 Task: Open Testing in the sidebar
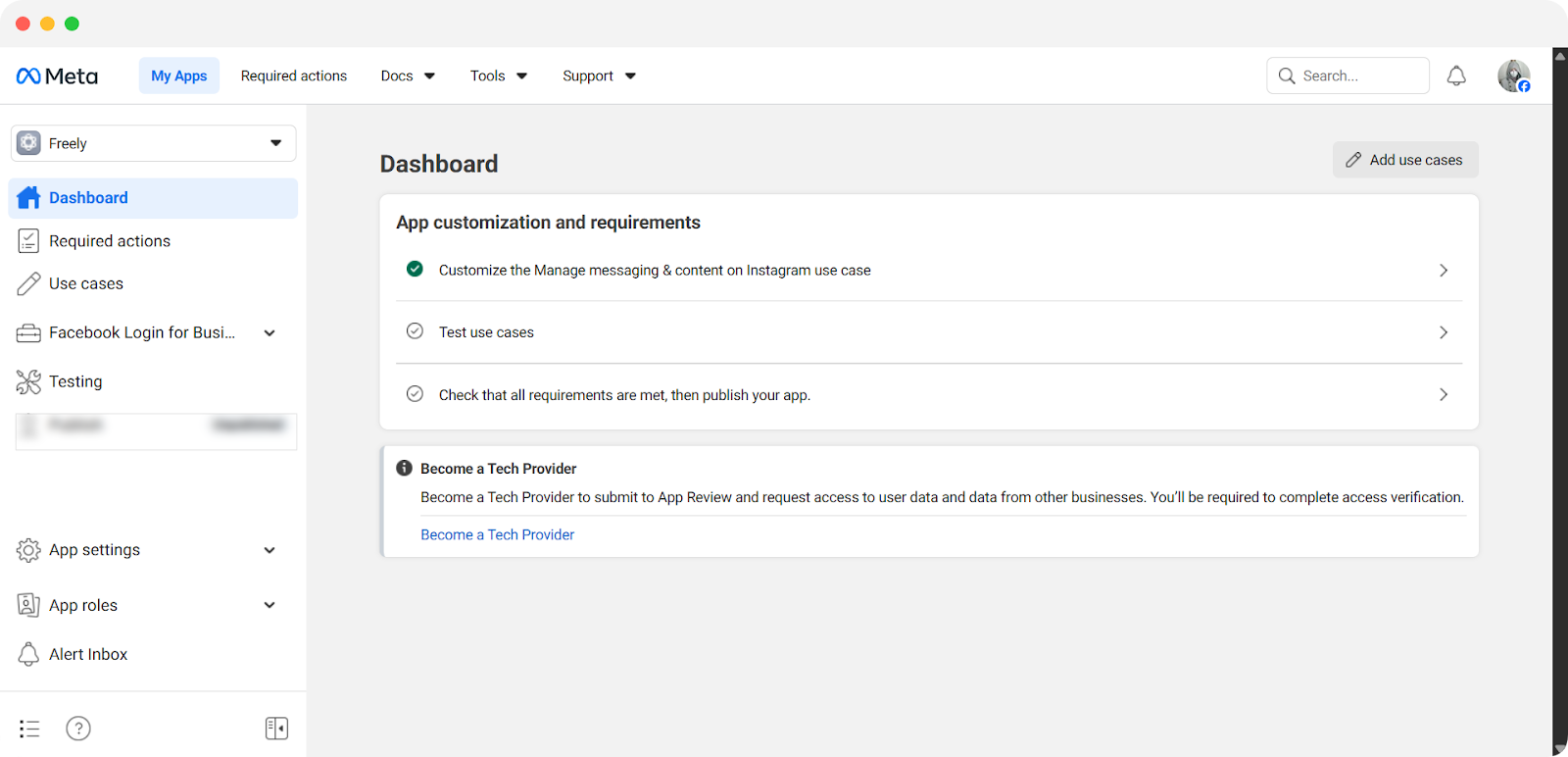pyautogui.click(x=75, y=381)
